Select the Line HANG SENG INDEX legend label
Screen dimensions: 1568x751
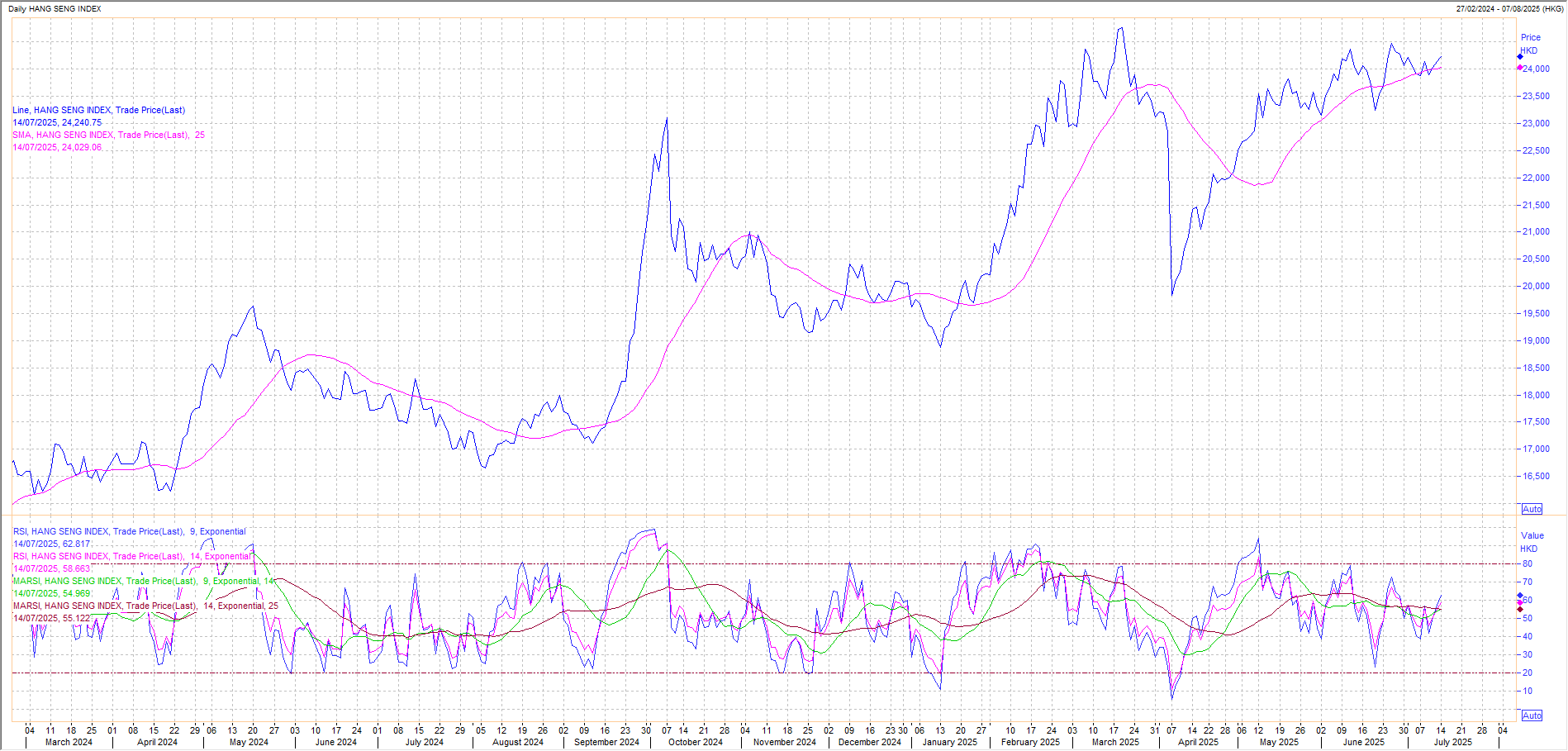[98, 110]
